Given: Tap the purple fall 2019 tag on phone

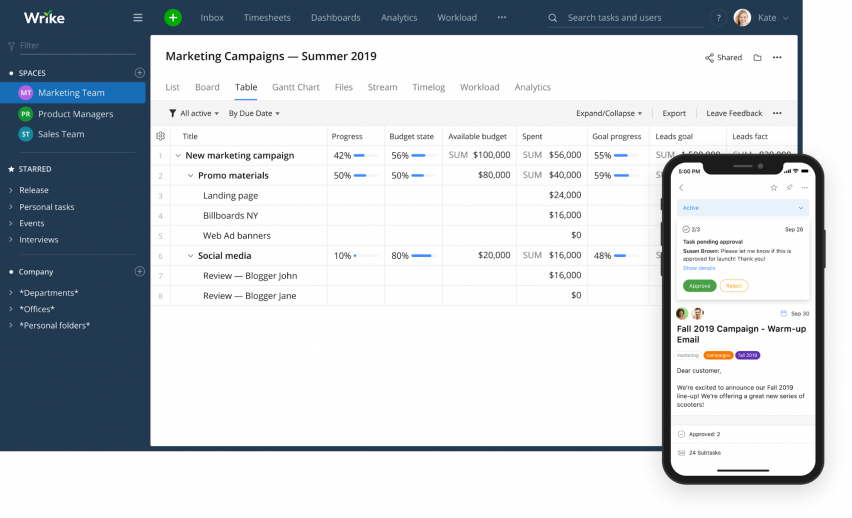Looking at the screenshot, I should click(x=748, y=355).
